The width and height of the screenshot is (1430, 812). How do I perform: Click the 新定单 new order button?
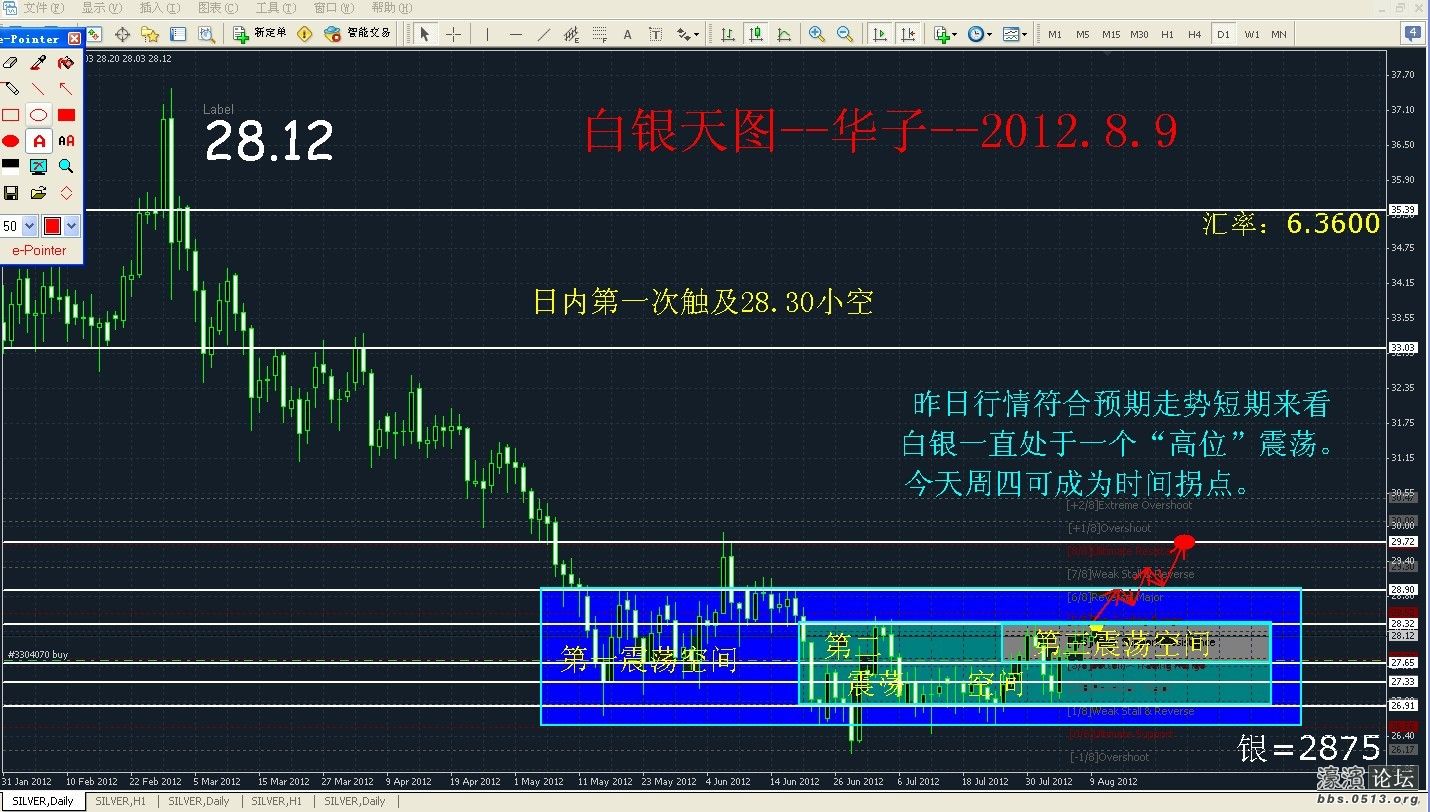[261, 34]
